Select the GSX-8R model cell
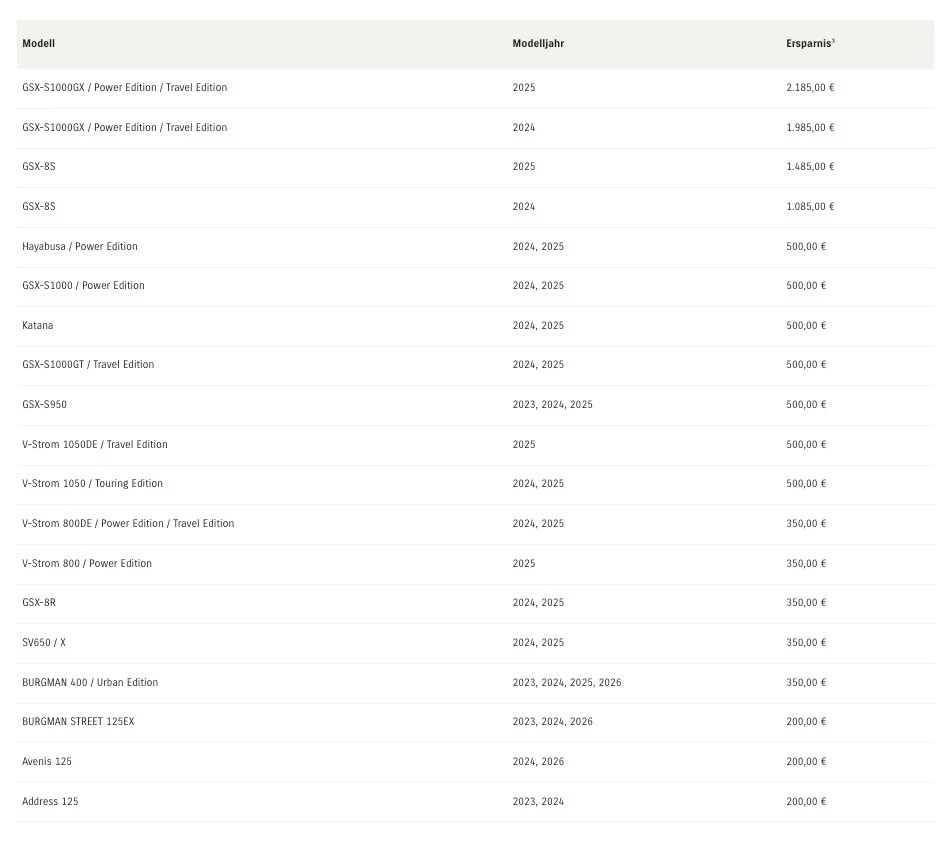Viewport: 951px width, 844px height. pyautogui.click(x=39, y=603)
